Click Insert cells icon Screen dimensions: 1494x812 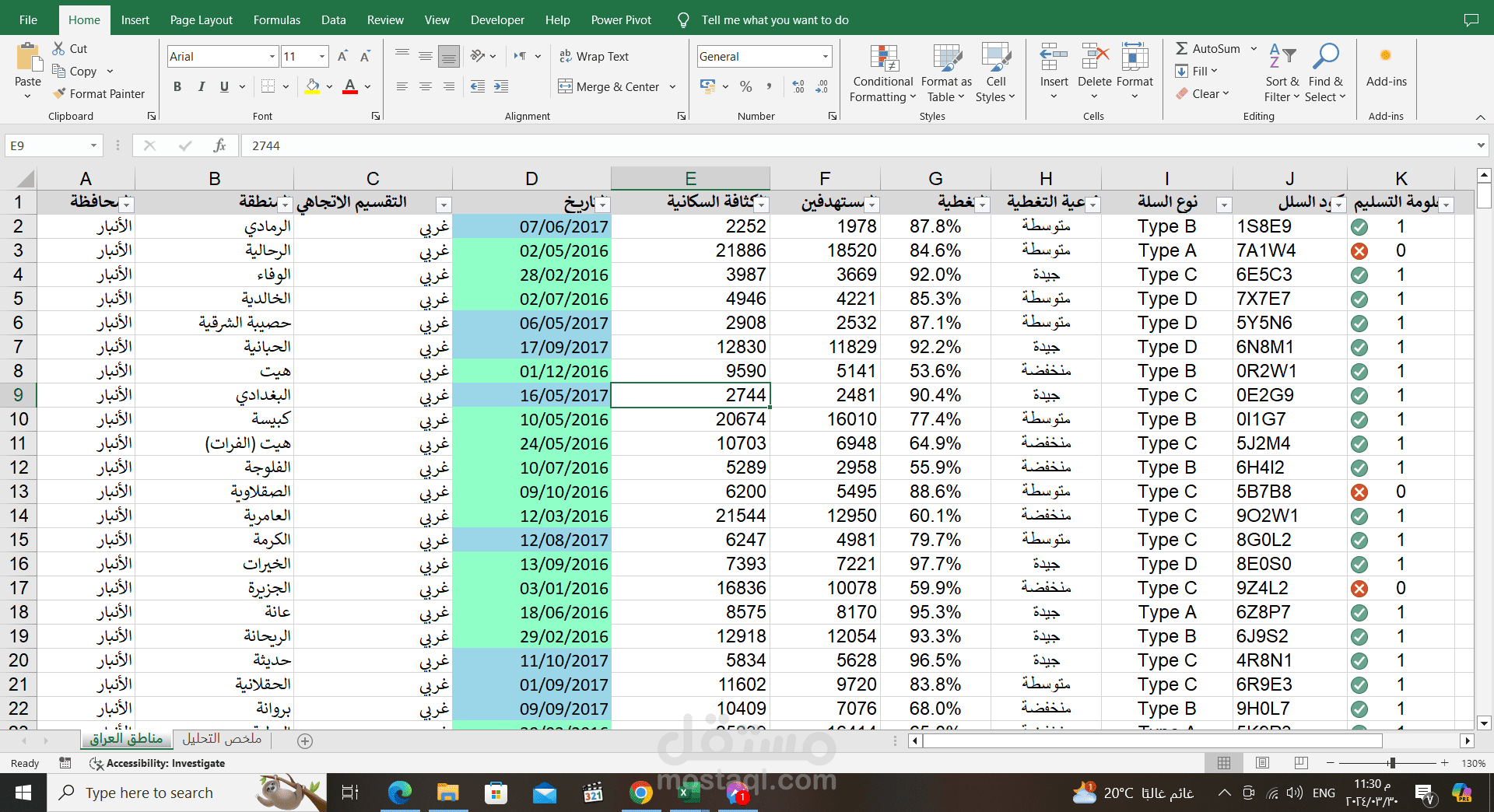click(x=1054, y=58)
